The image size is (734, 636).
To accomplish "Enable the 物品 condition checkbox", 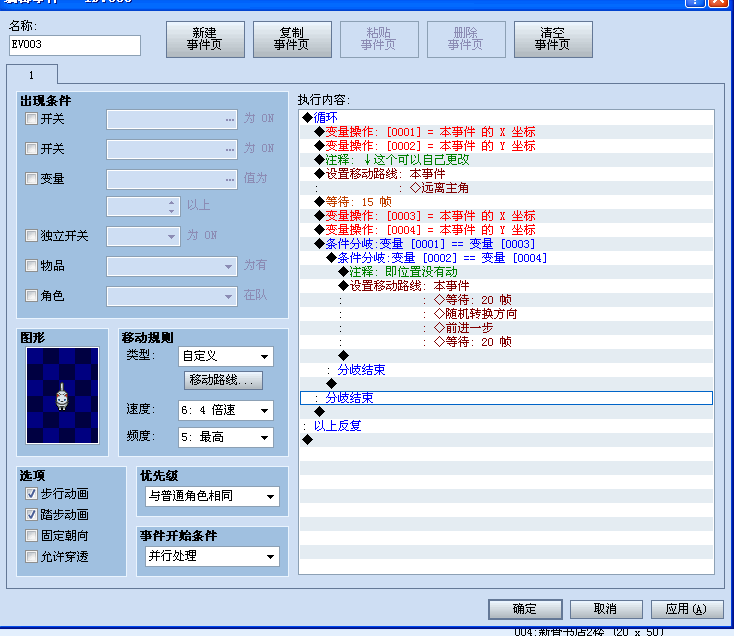I will click(x=31, y=265).
